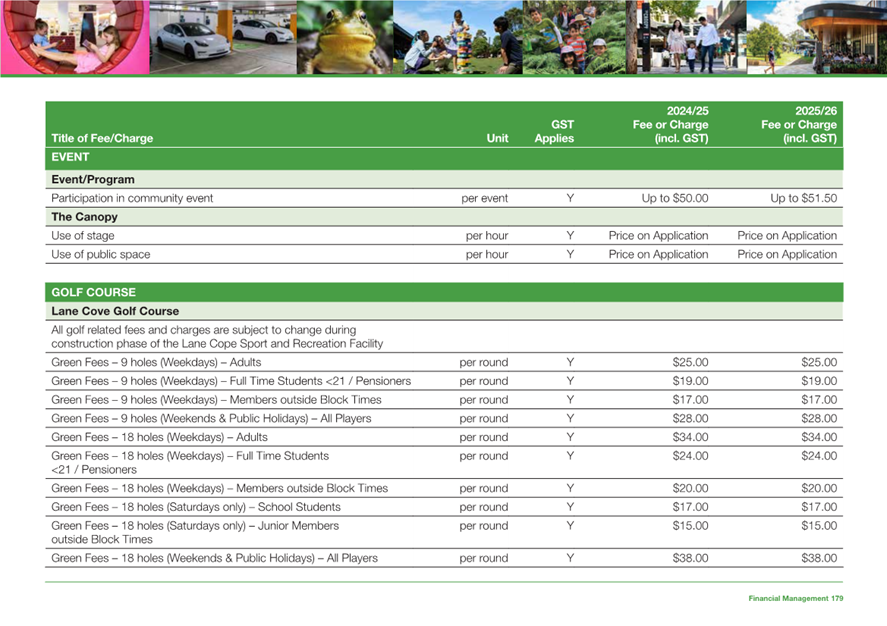
Task: Click the '2024/25 Fee or Charge' header
Action: [670, 124]
